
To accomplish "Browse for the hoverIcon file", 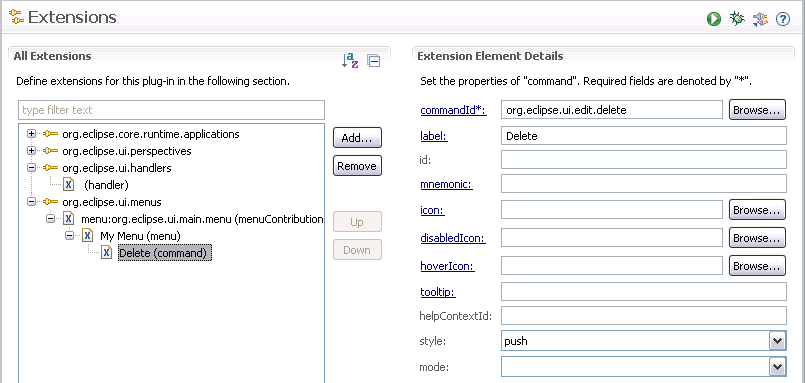I will [x=757, y=266].
